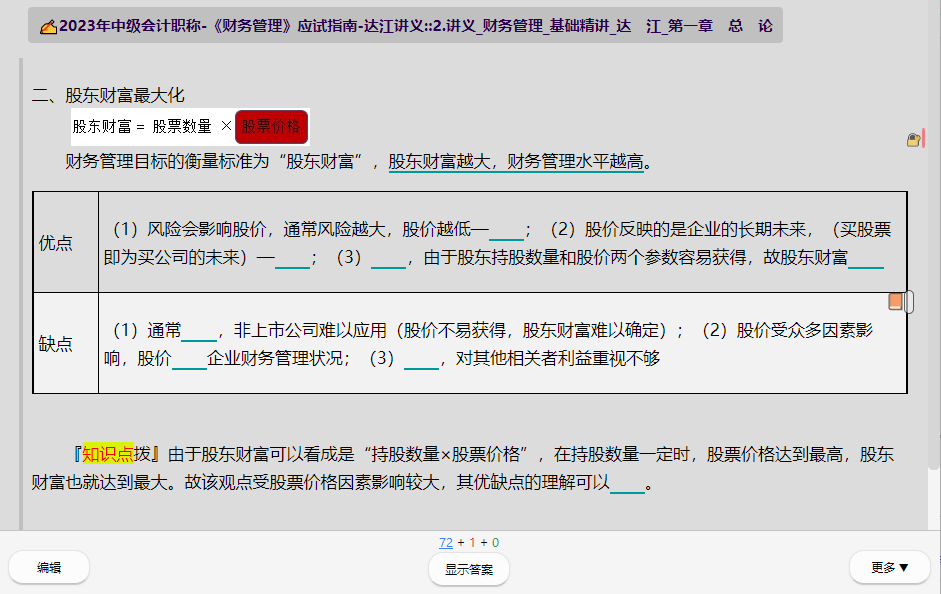Click the 优点 table cell
The height and width of the screenshot is (594, 941).
coord(65,242)
